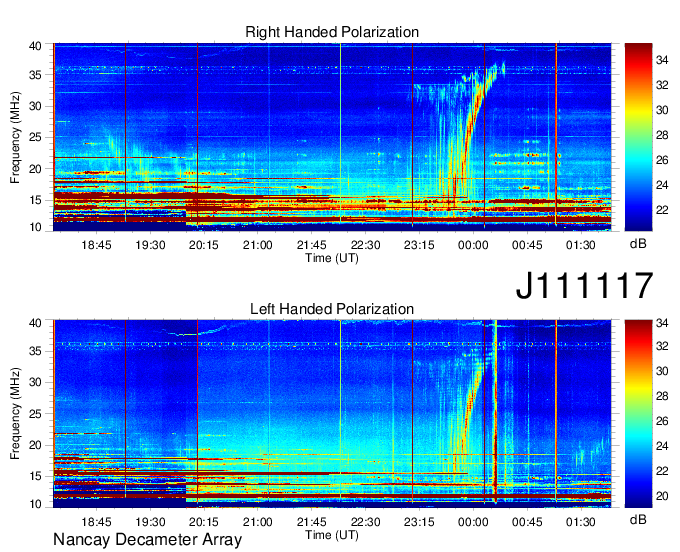
Task: Click the 00:00 time tick on Left Handed plot
Action: click(x=473, y=522)
